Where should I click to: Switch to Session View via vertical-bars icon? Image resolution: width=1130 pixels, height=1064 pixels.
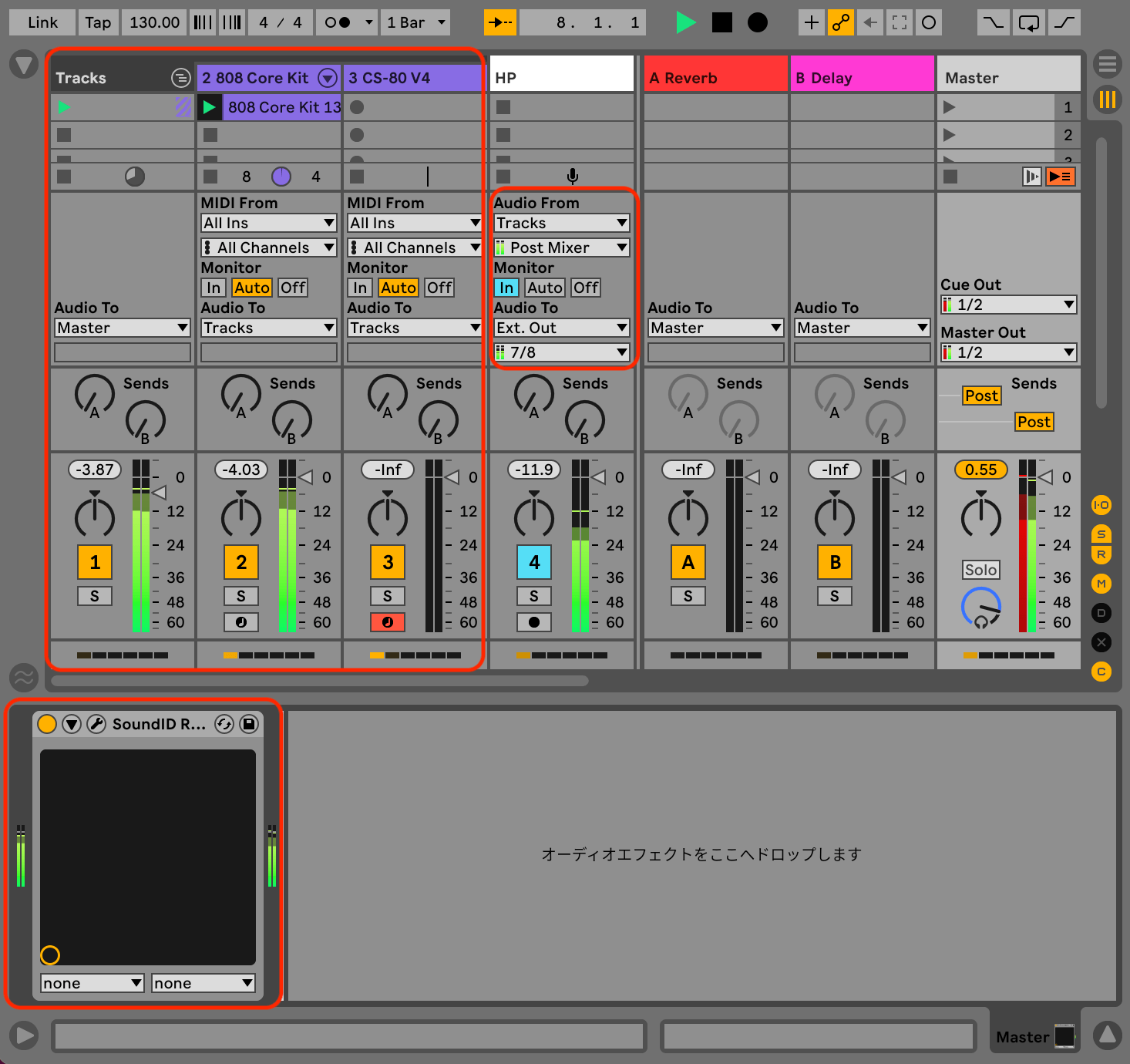tap(1108, 99)
